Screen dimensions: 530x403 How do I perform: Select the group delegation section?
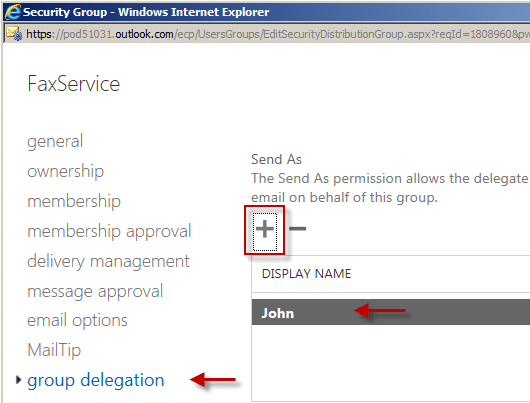tap(96, 380)
